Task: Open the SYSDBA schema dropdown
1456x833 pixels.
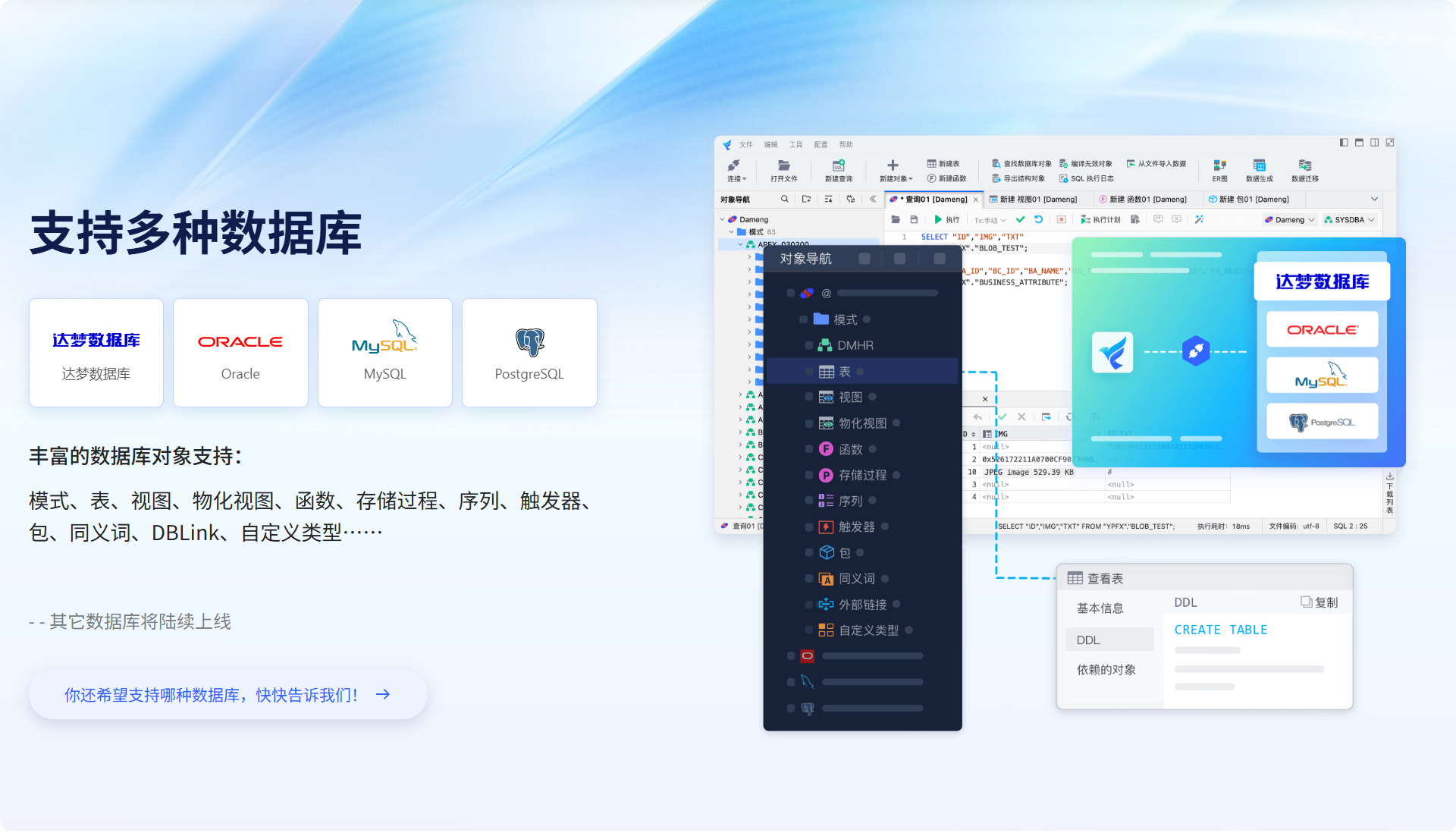Action: (1349, 220)
